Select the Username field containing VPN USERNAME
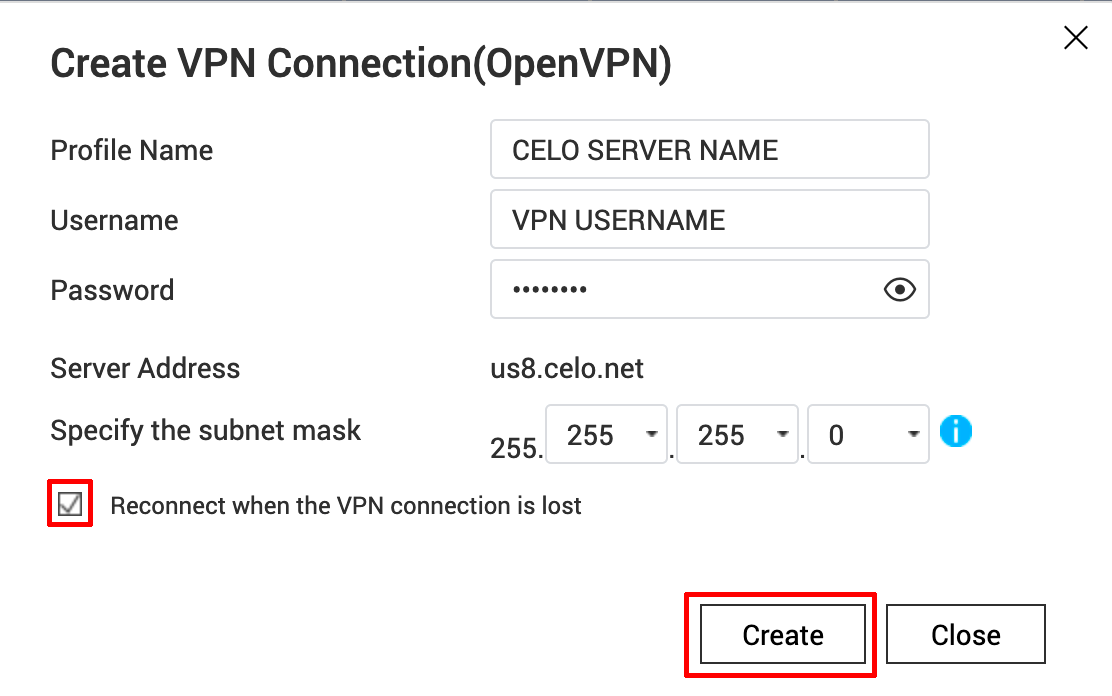Screen dimensions: 1112x696 [x=709, y=219]
